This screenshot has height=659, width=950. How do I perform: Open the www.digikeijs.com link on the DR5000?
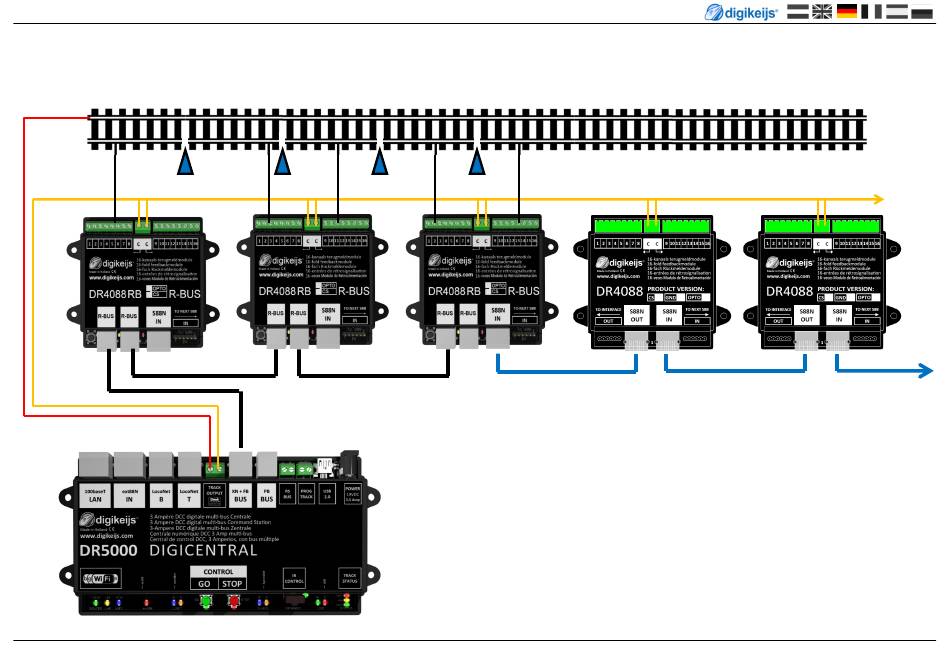point(107,536)
